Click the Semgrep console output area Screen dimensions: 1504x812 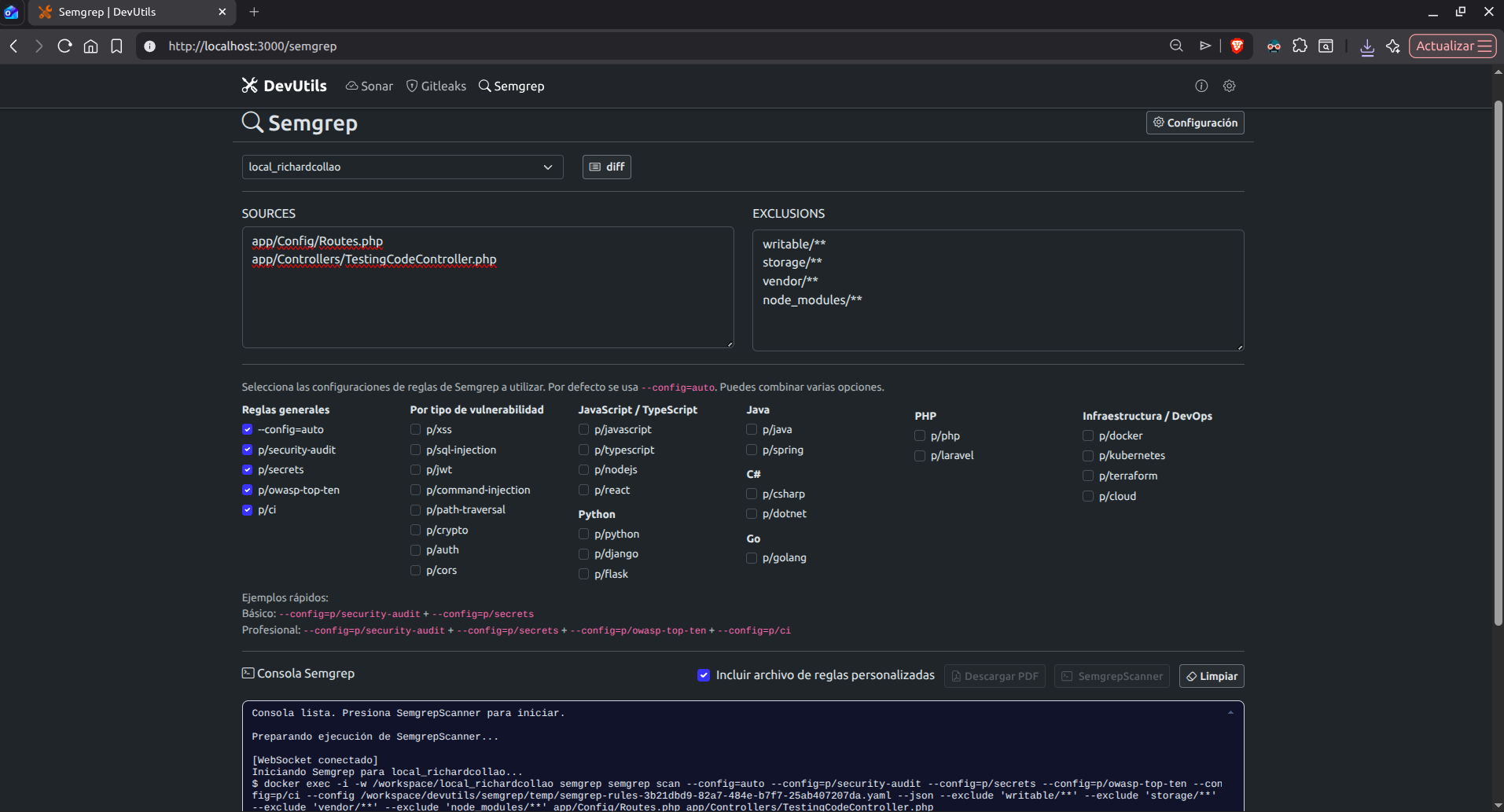pos(743,756)
